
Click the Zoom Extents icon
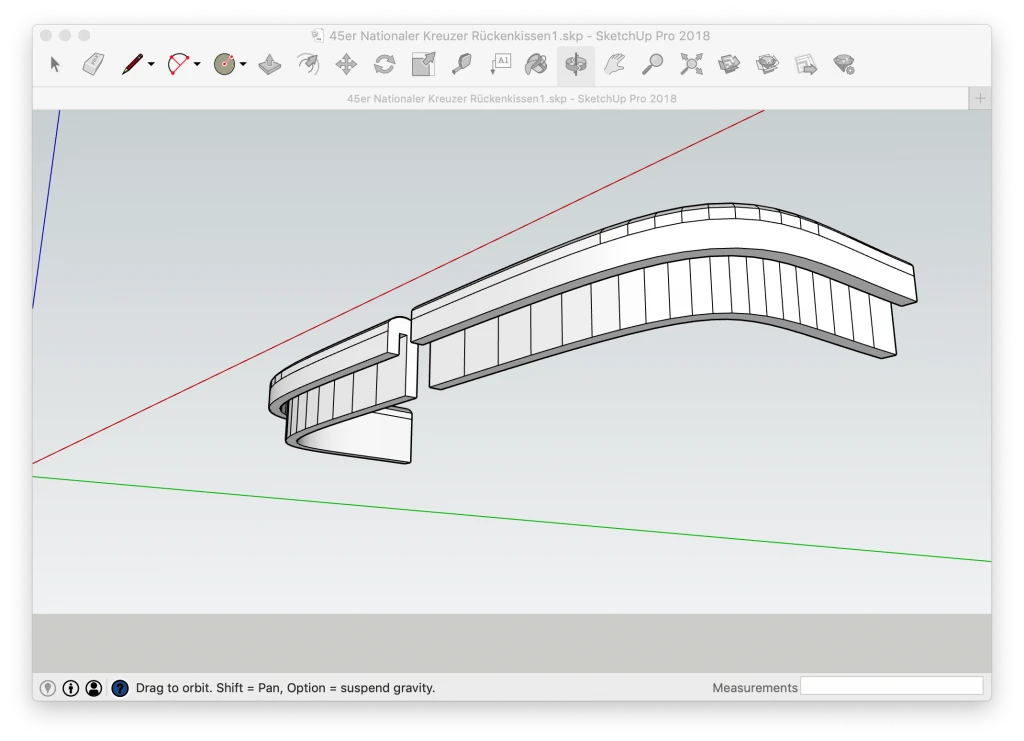tap(691, 65)
